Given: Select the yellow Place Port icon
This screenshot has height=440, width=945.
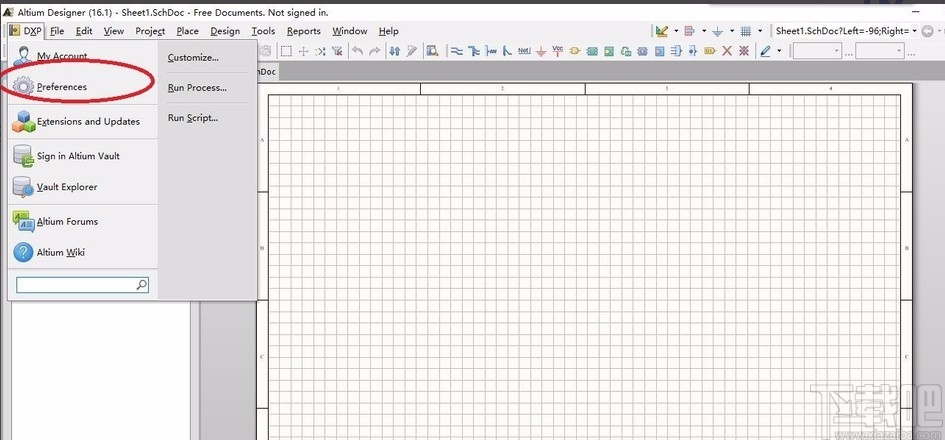Looking at the screenshot, I should (x=710, y=51).
